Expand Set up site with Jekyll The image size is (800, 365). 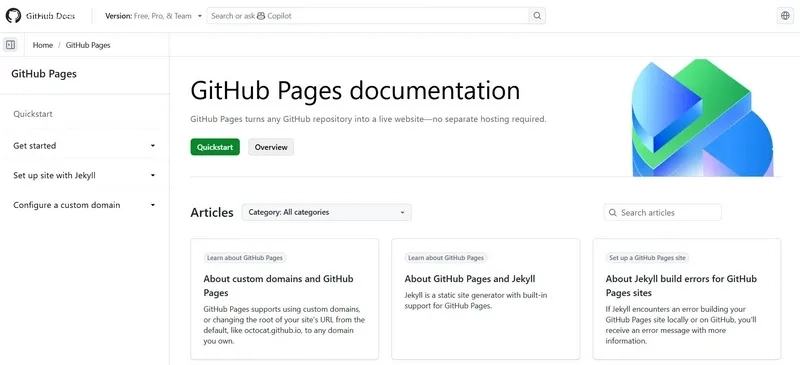[84, 175]
